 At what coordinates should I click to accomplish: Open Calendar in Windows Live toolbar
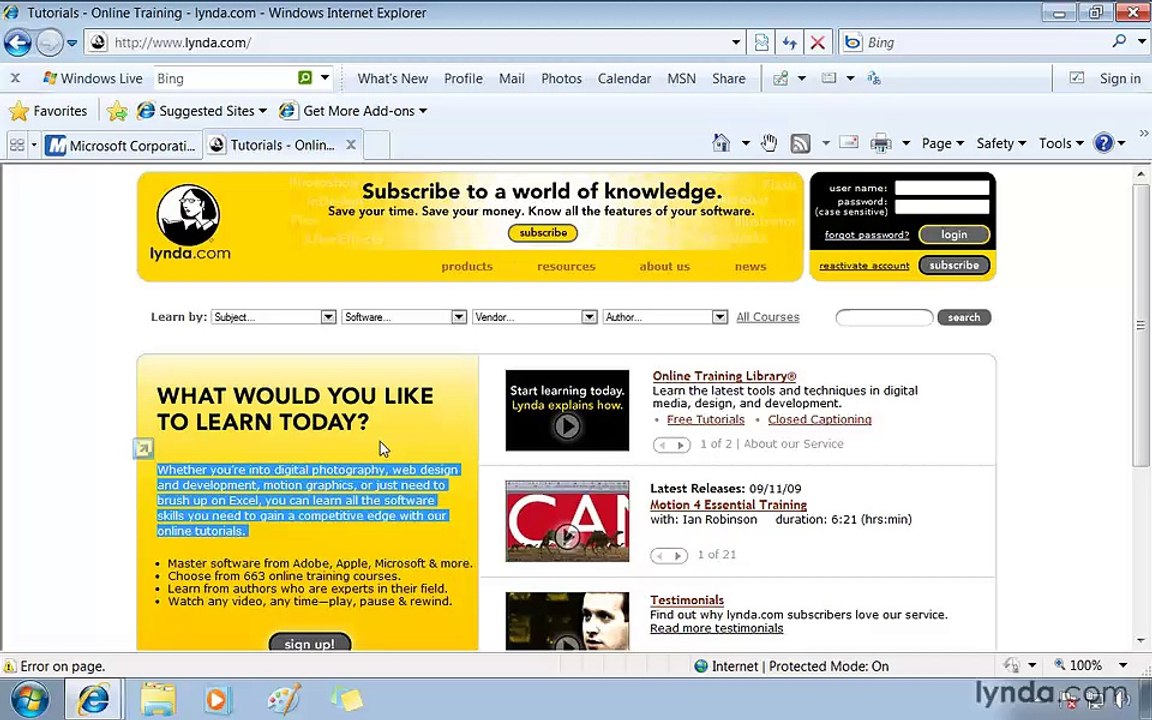pos(624,78)
